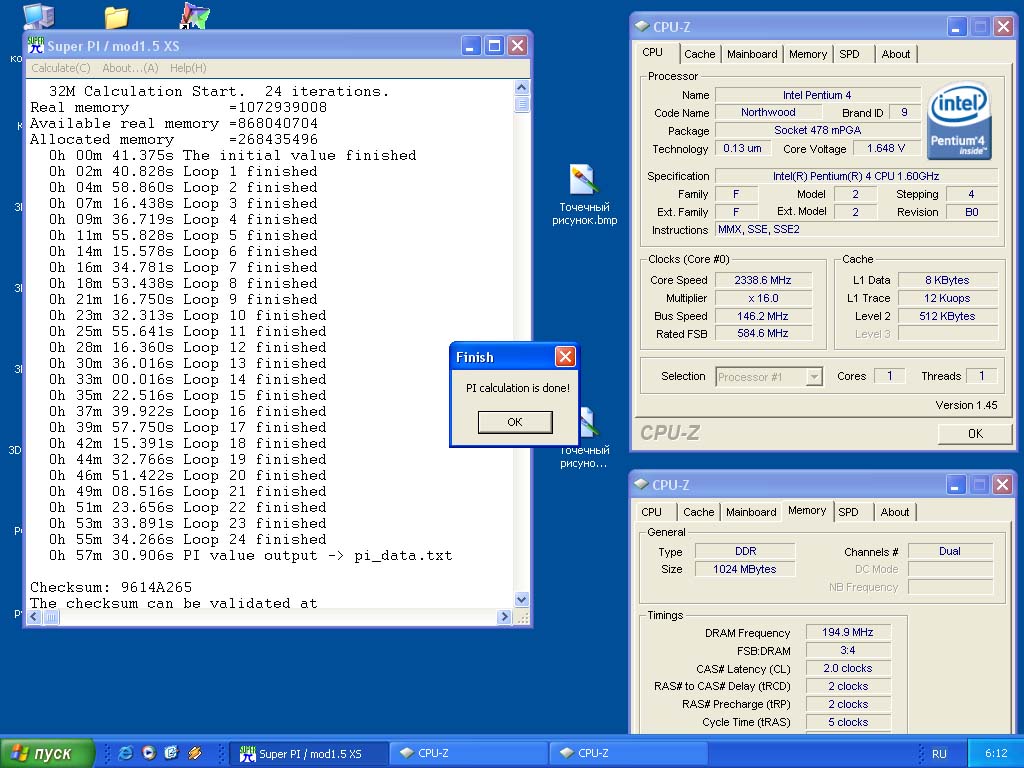Open SPD tab in lower CPU-Z window
Image resolution: width=1024 pixels, height=768 pixels.
pyautogui.click(x=848, y=512)
